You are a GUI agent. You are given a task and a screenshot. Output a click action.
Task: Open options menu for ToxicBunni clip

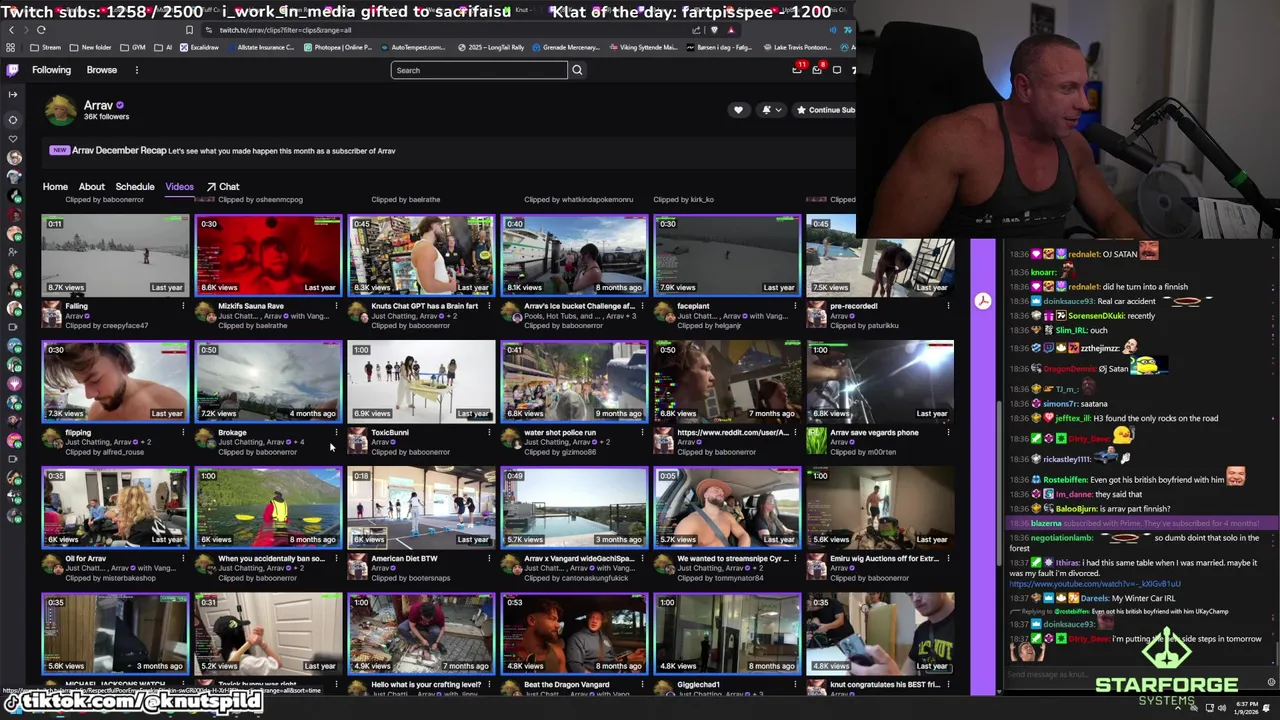tap(489, 432)
